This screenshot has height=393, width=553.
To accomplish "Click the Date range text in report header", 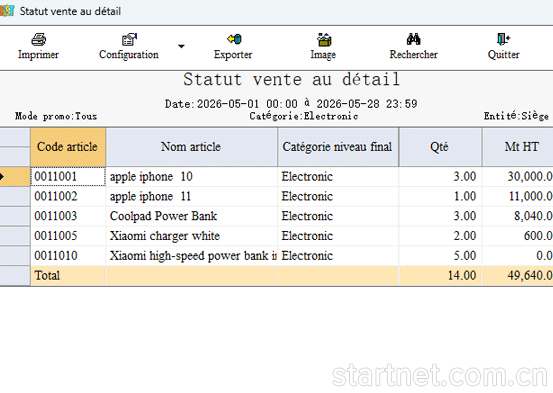I will pos(291,104).
